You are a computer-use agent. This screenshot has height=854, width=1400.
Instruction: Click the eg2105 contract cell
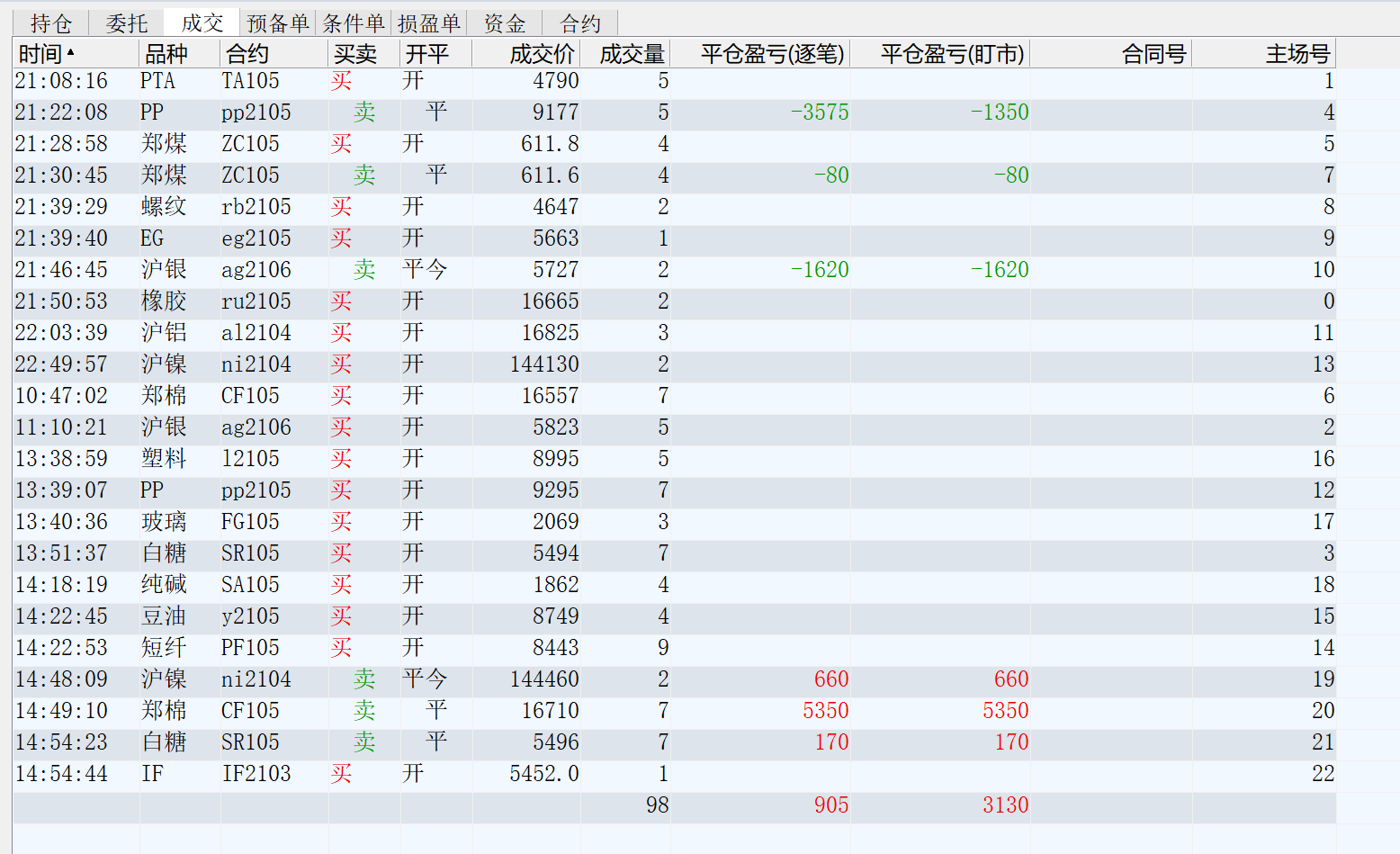pos(256,238)
